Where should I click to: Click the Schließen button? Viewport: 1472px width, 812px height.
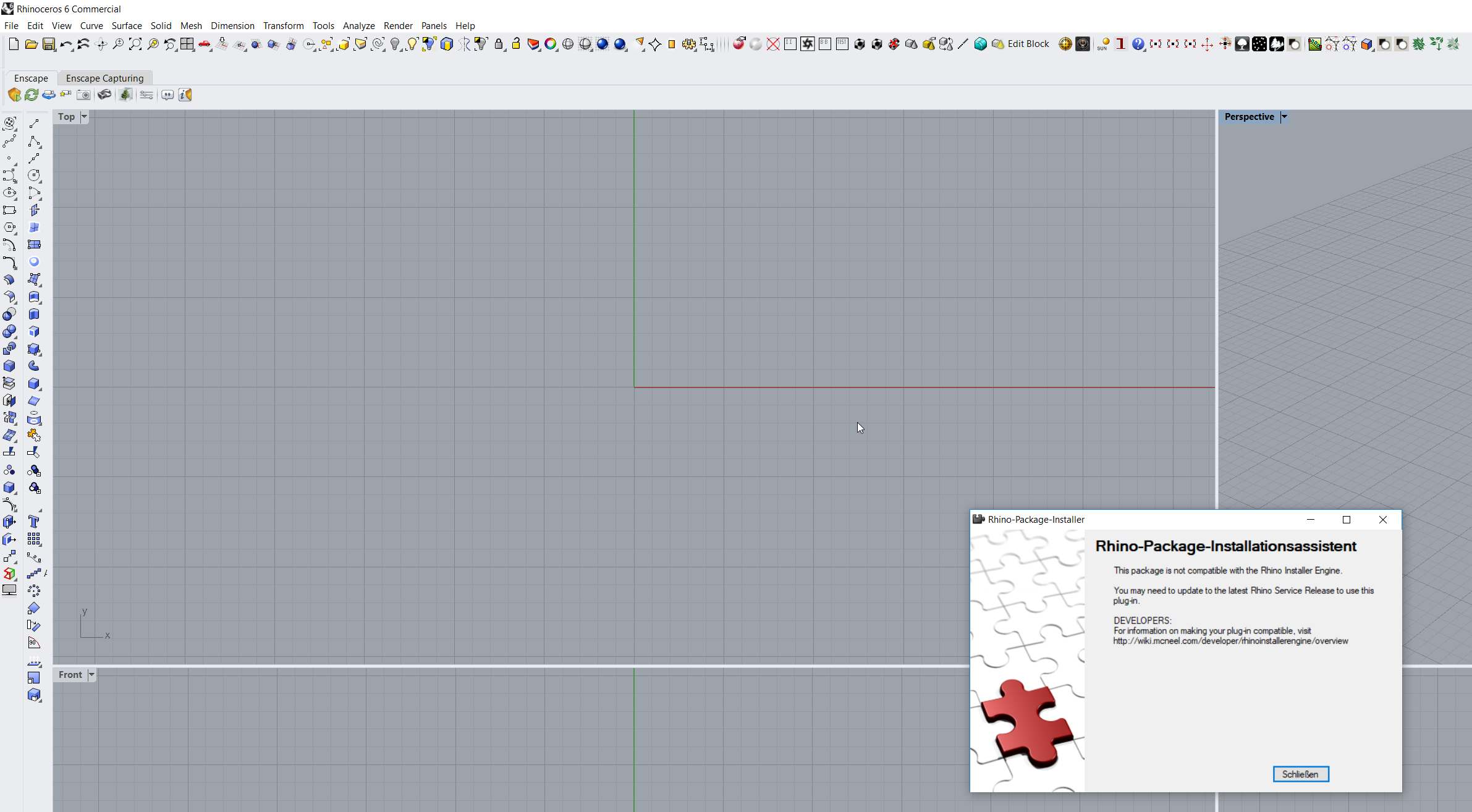coord(1300,774)
